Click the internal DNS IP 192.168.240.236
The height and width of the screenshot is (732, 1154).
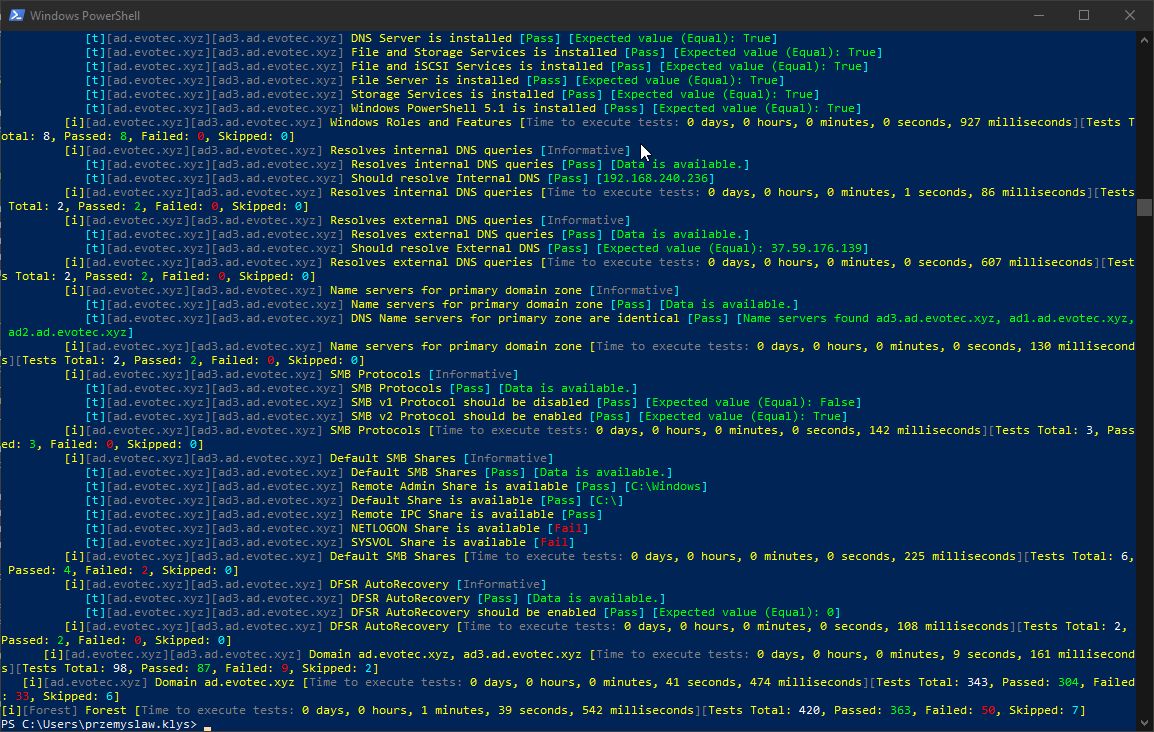point(655,178)
